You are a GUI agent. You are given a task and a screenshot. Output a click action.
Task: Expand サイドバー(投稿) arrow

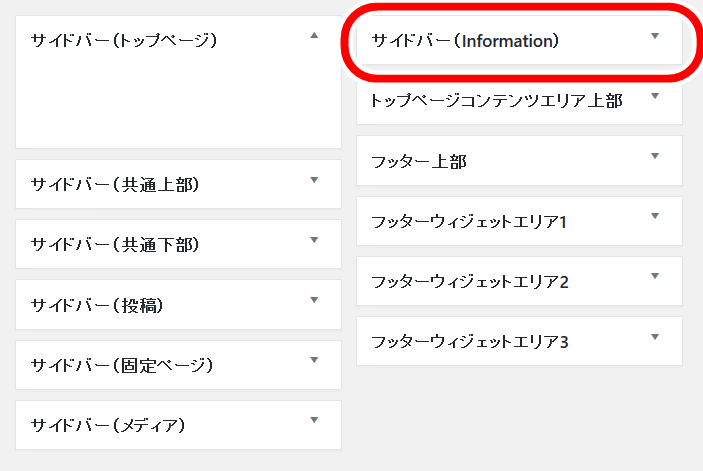(x=314, y=300)
